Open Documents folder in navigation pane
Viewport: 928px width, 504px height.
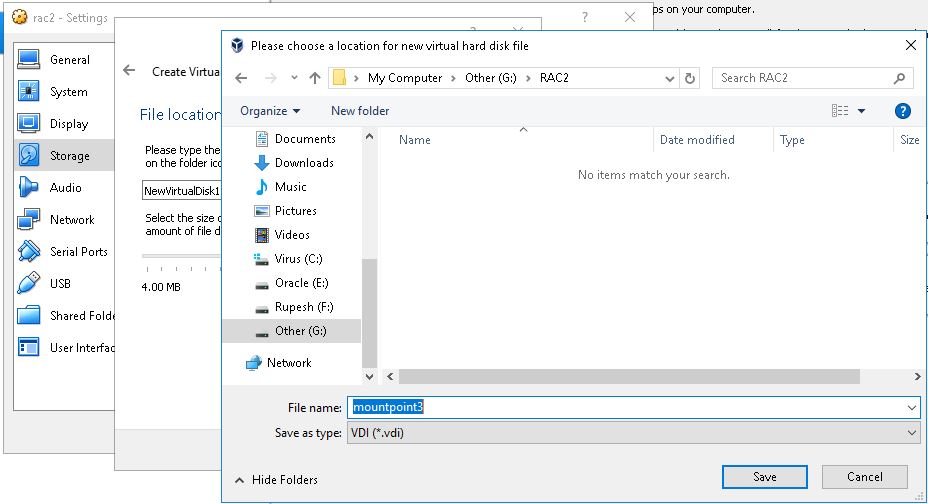tap(295, 139)
